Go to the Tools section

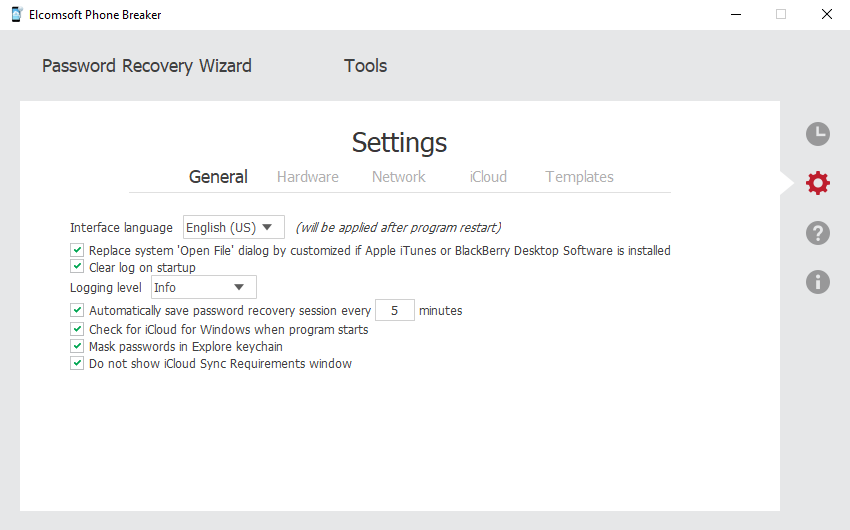(365, 66)
